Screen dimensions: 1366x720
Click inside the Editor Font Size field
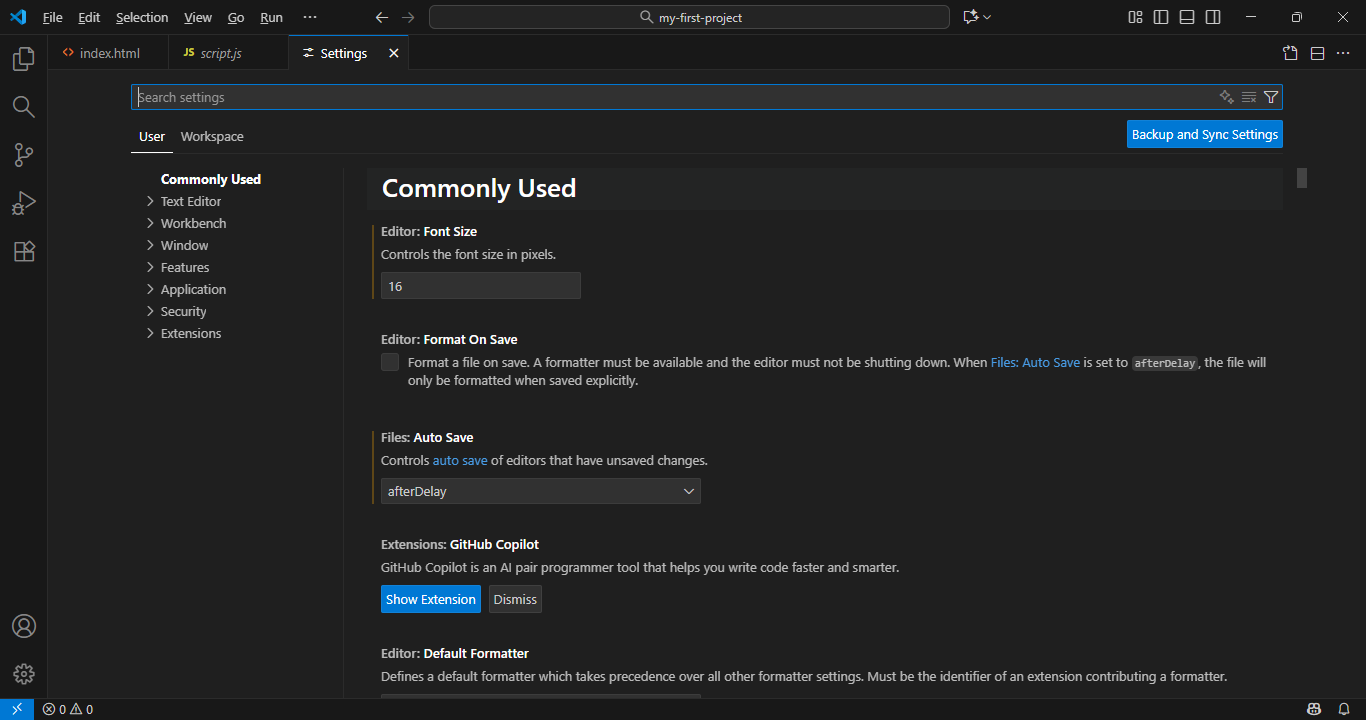pyautogui.click(x=480, y=285)
